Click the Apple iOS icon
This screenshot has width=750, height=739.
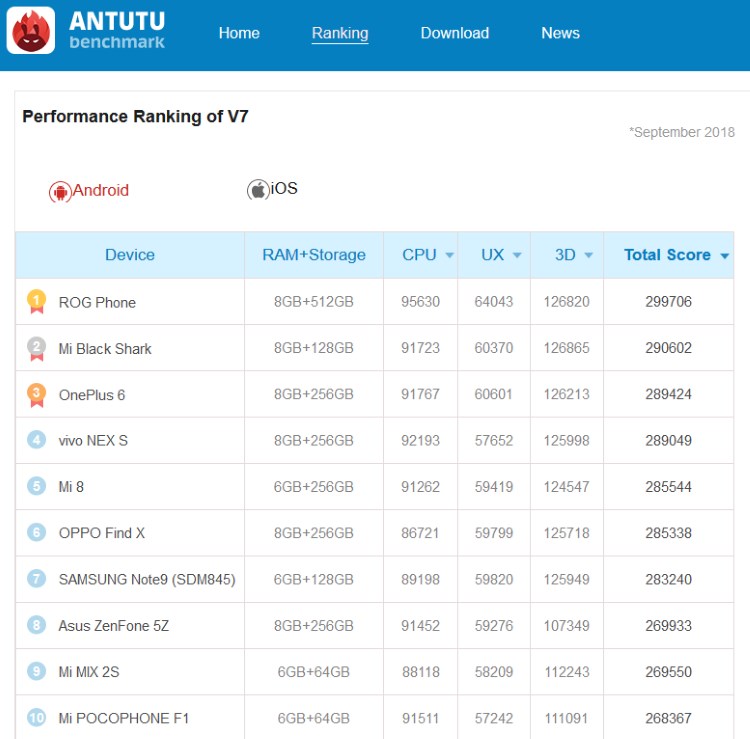(x=258, y=190)
